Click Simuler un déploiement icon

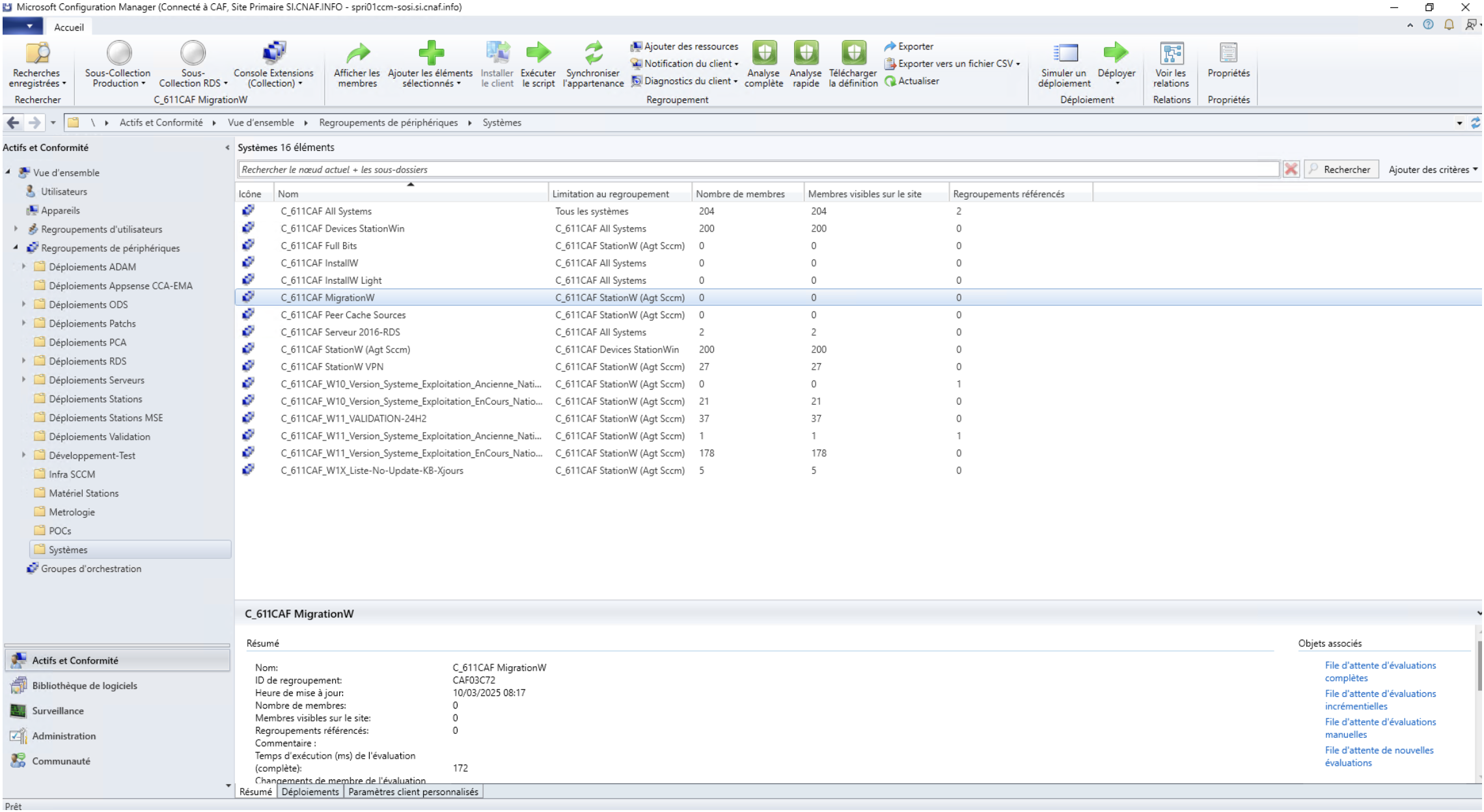1065,53
